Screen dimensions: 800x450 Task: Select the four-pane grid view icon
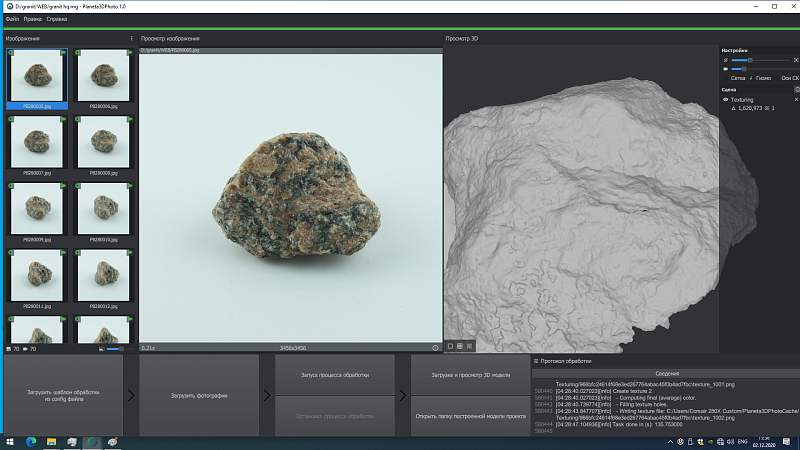click(460, 346)
